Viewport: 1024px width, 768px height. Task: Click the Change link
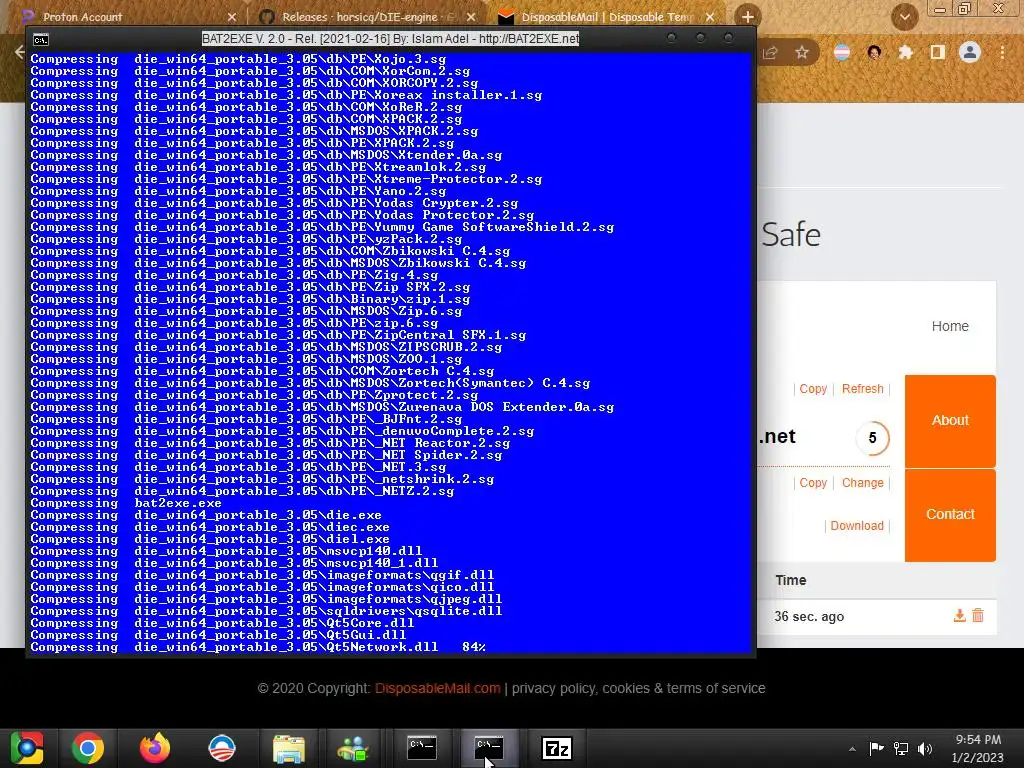pos(862,483)
